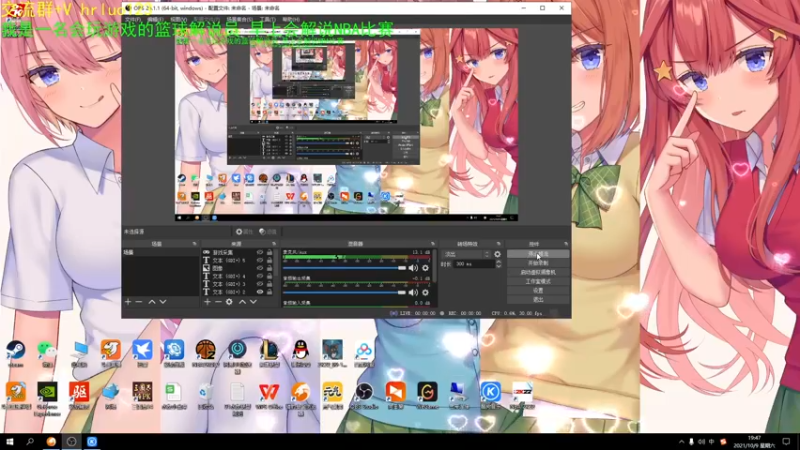
Task: Move selected source up
Action: pyautogui.click(x=242, y=302)
